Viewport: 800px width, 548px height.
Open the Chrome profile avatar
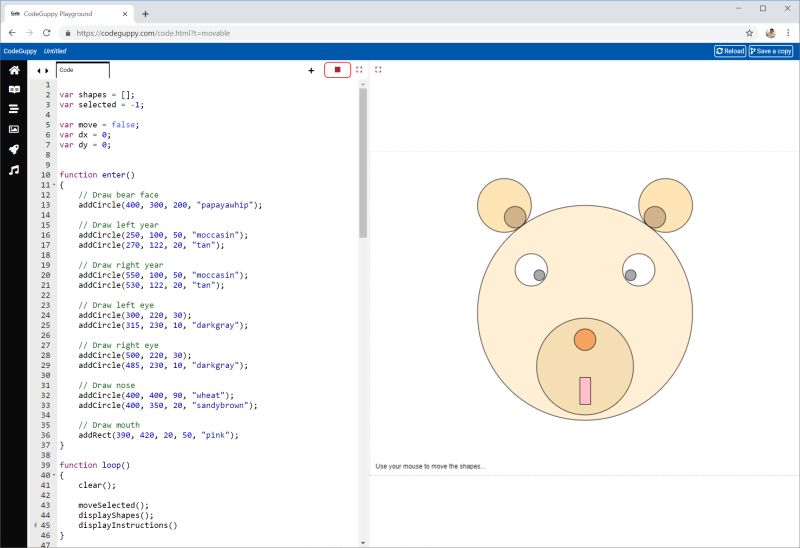[771, 33]
